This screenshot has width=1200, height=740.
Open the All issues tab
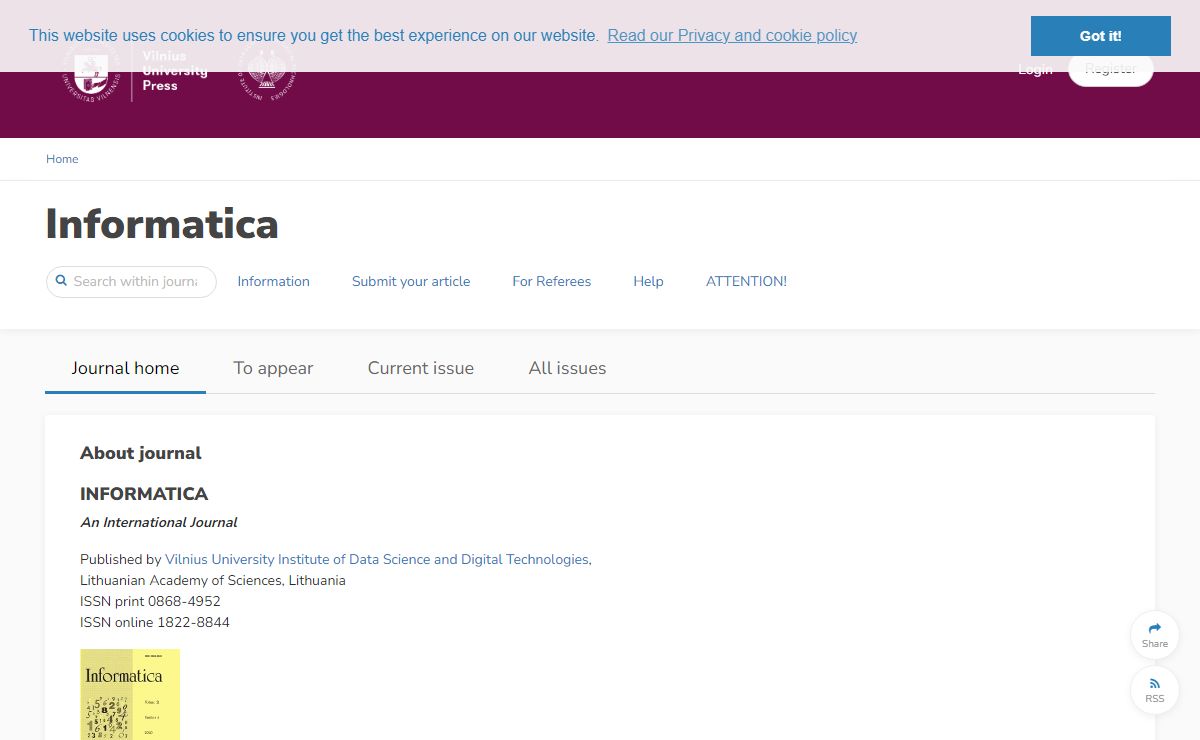click(567, 368)
